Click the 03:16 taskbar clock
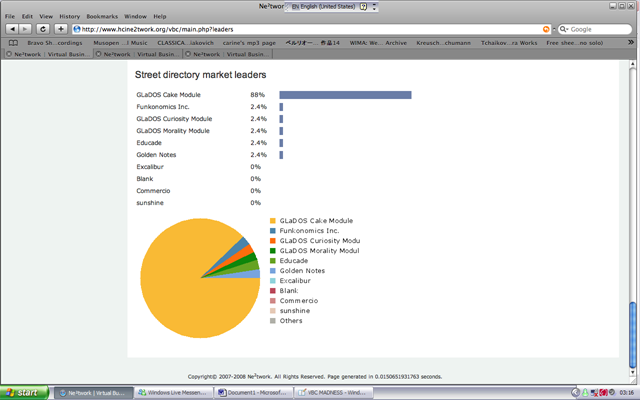The image size is (640, 400). tap(627, 393)
